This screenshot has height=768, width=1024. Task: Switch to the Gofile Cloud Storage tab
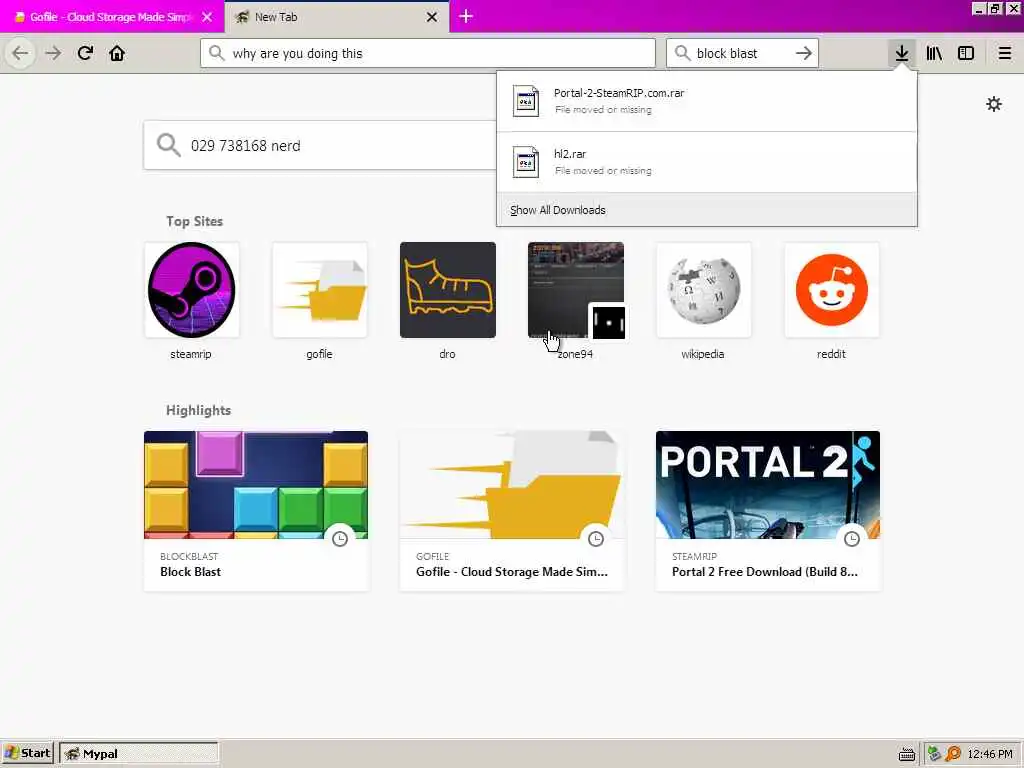[111, 17]
